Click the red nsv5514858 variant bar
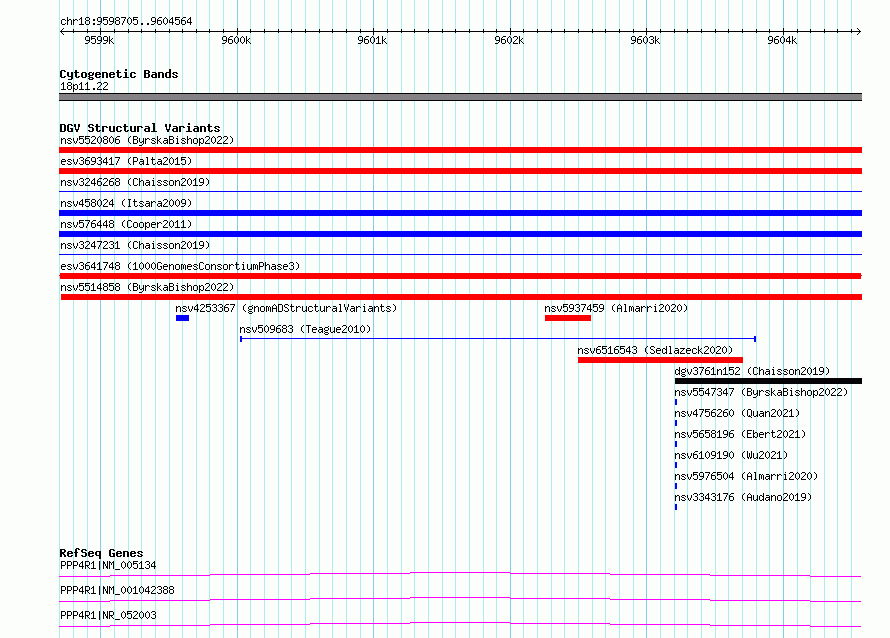The image size is (890, 638). [461, 297]
